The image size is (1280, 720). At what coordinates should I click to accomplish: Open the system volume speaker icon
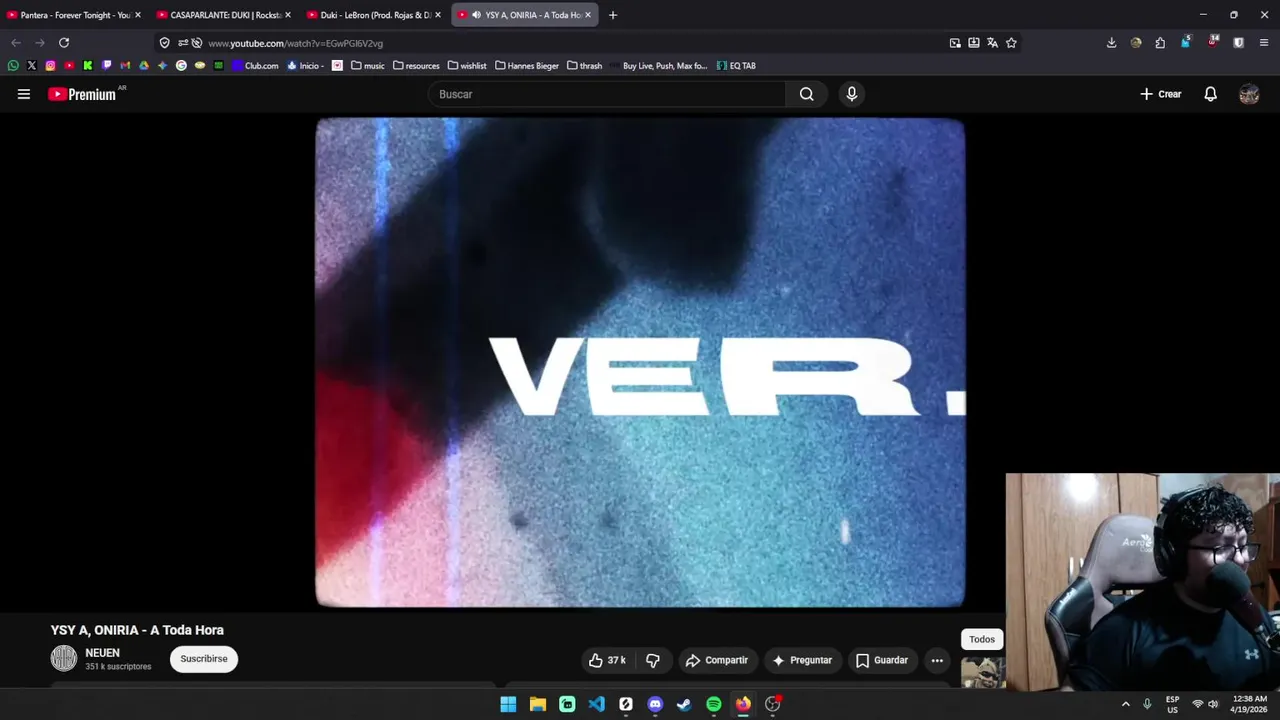point(1213,704)
